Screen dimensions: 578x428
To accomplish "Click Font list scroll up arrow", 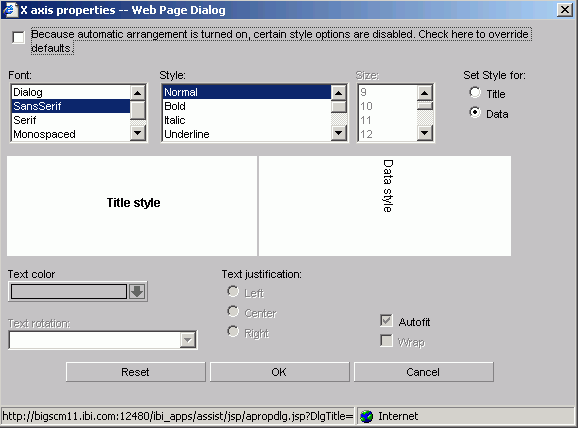I will click(x=138, y=93).
